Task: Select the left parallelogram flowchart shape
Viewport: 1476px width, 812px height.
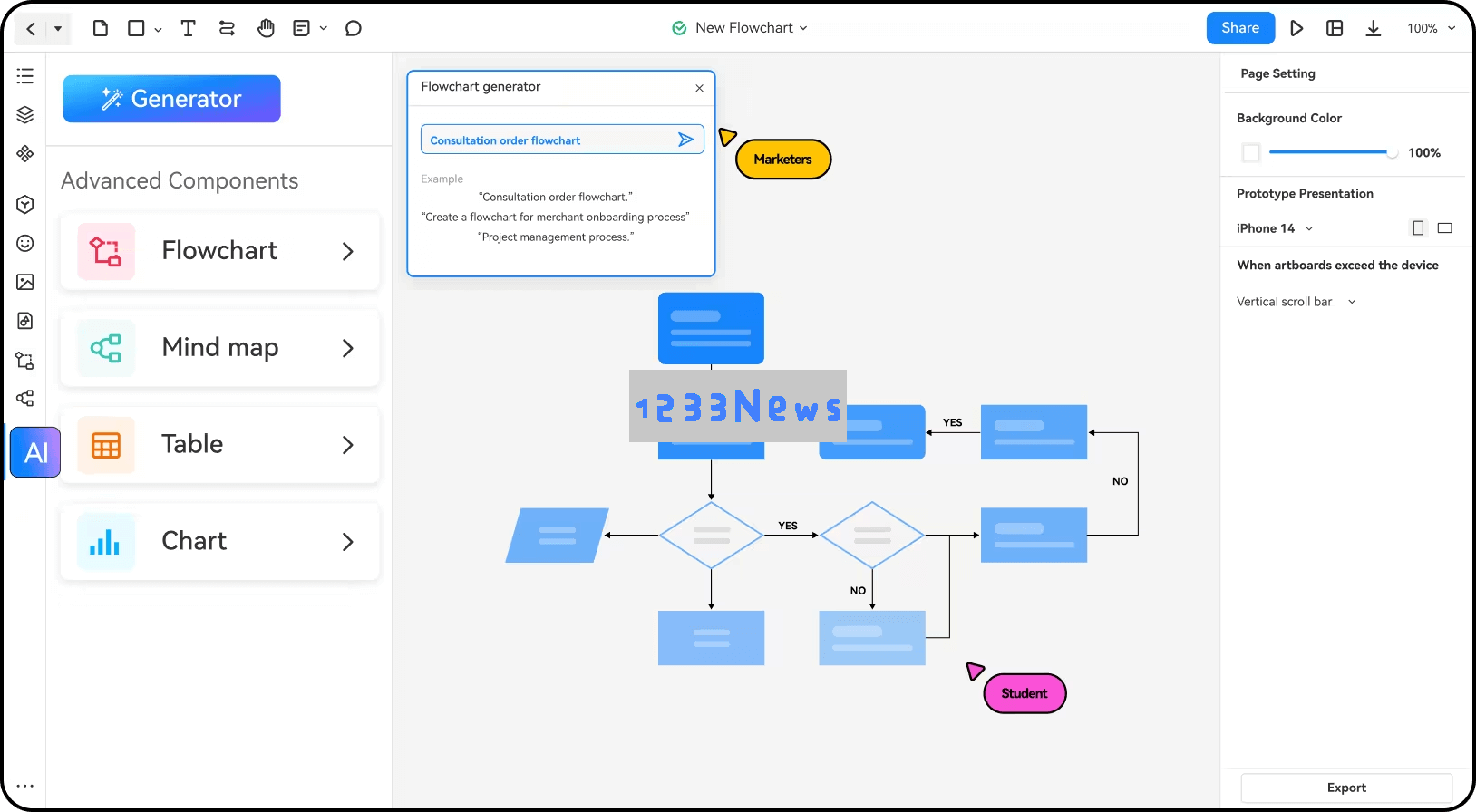Action: 557,536
